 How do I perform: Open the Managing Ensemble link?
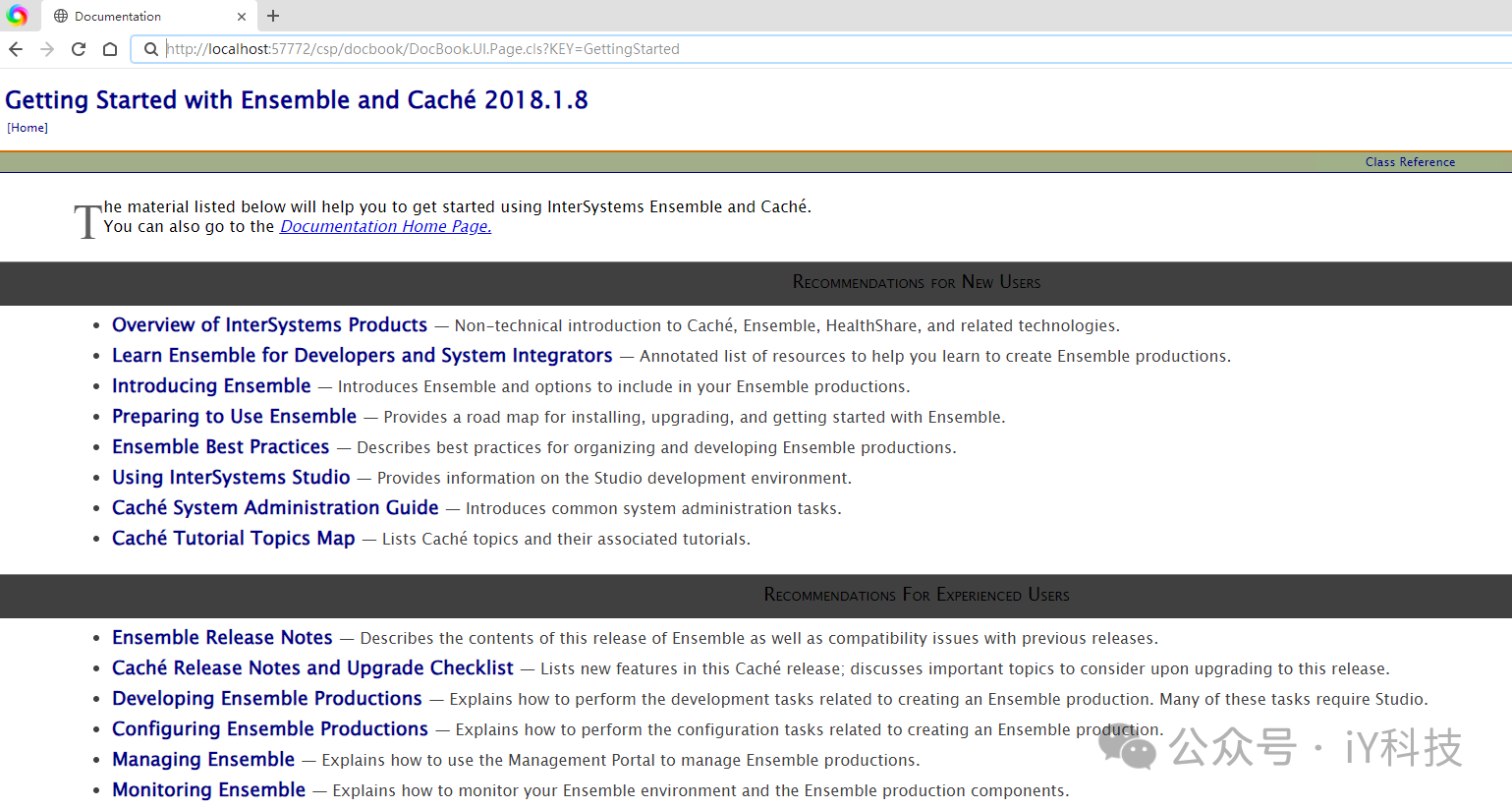203,759
